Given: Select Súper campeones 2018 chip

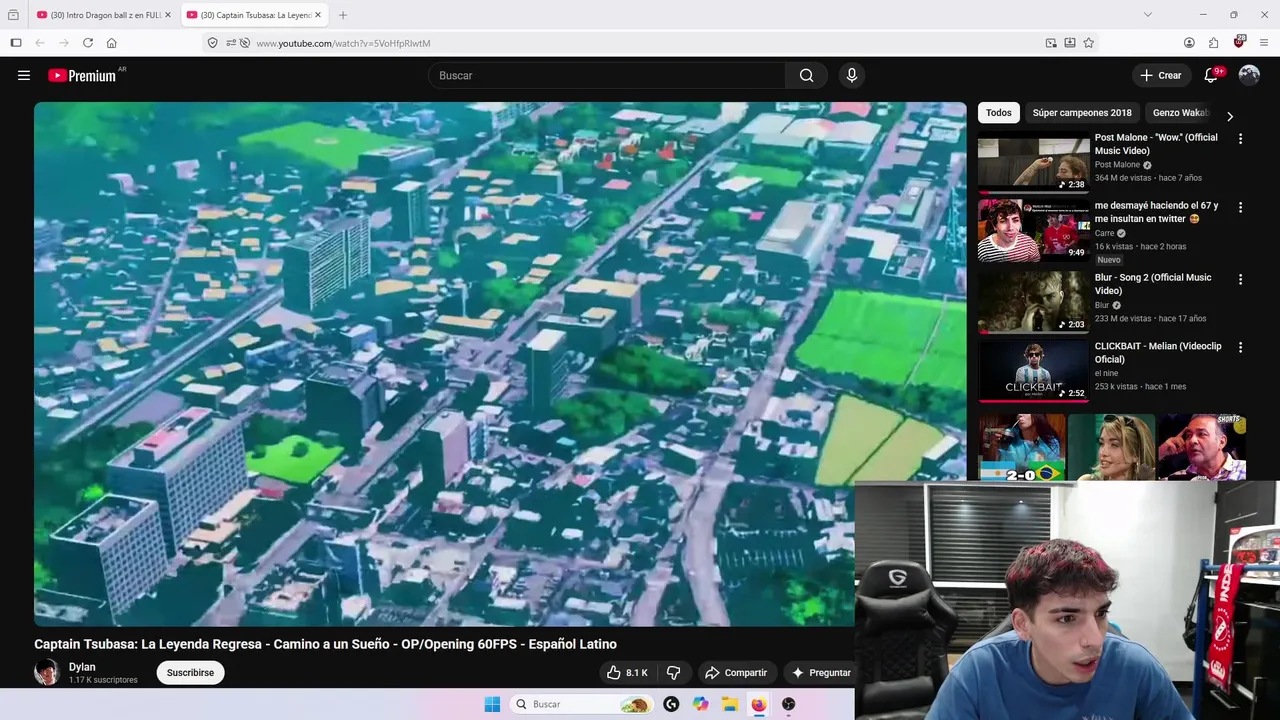Looking at the screenshot, I should coord(1082,113).
